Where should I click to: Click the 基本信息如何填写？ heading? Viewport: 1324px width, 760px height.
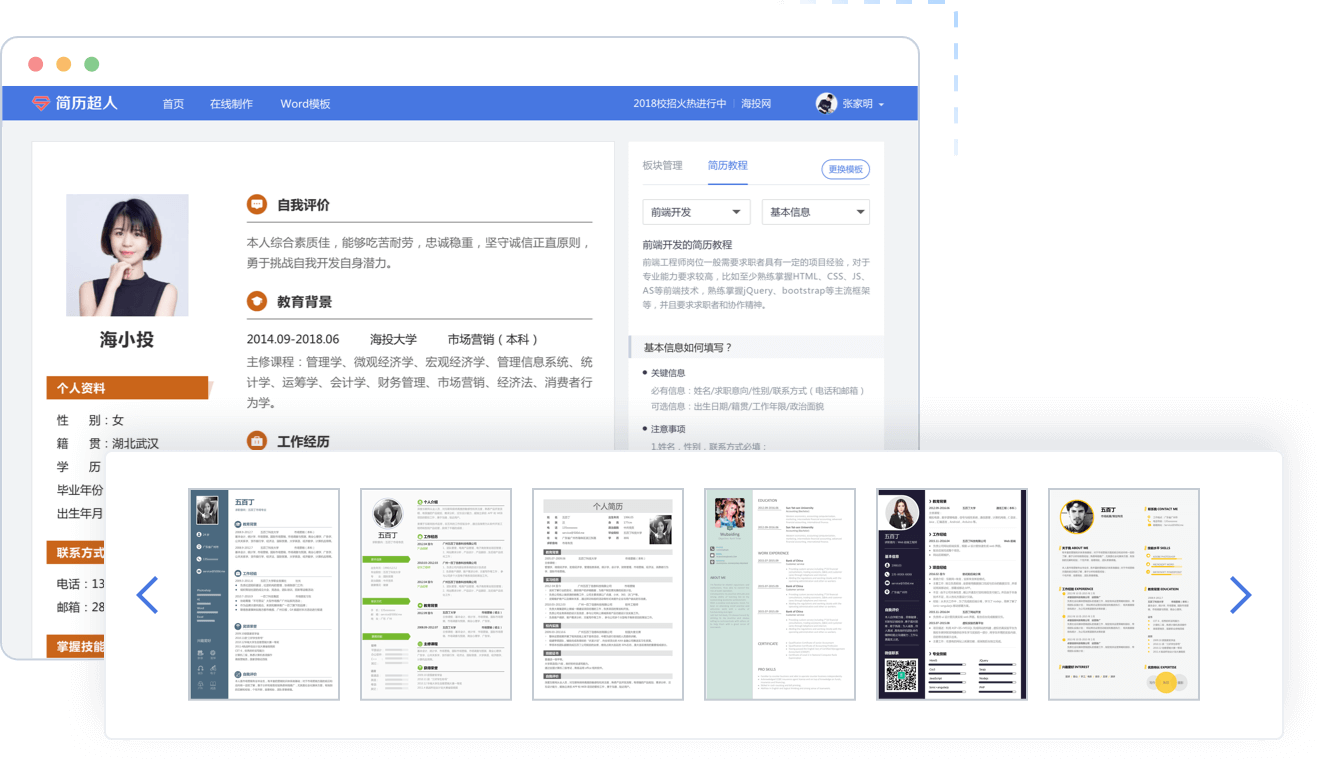click(x=688, y=348)
